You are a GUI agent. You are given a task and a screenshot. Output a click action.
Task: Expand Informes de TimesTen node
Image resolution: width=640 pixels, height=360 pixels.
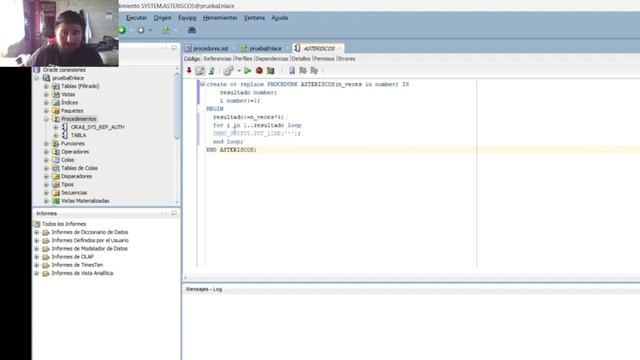[x=36, y=265]
